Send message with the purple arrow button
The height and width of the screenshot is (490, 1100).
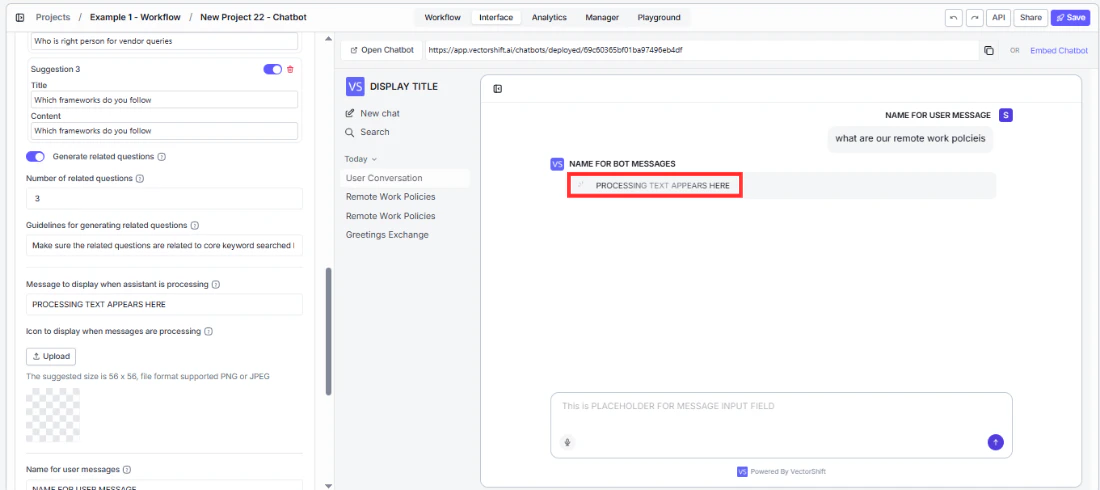pos(995,442)
